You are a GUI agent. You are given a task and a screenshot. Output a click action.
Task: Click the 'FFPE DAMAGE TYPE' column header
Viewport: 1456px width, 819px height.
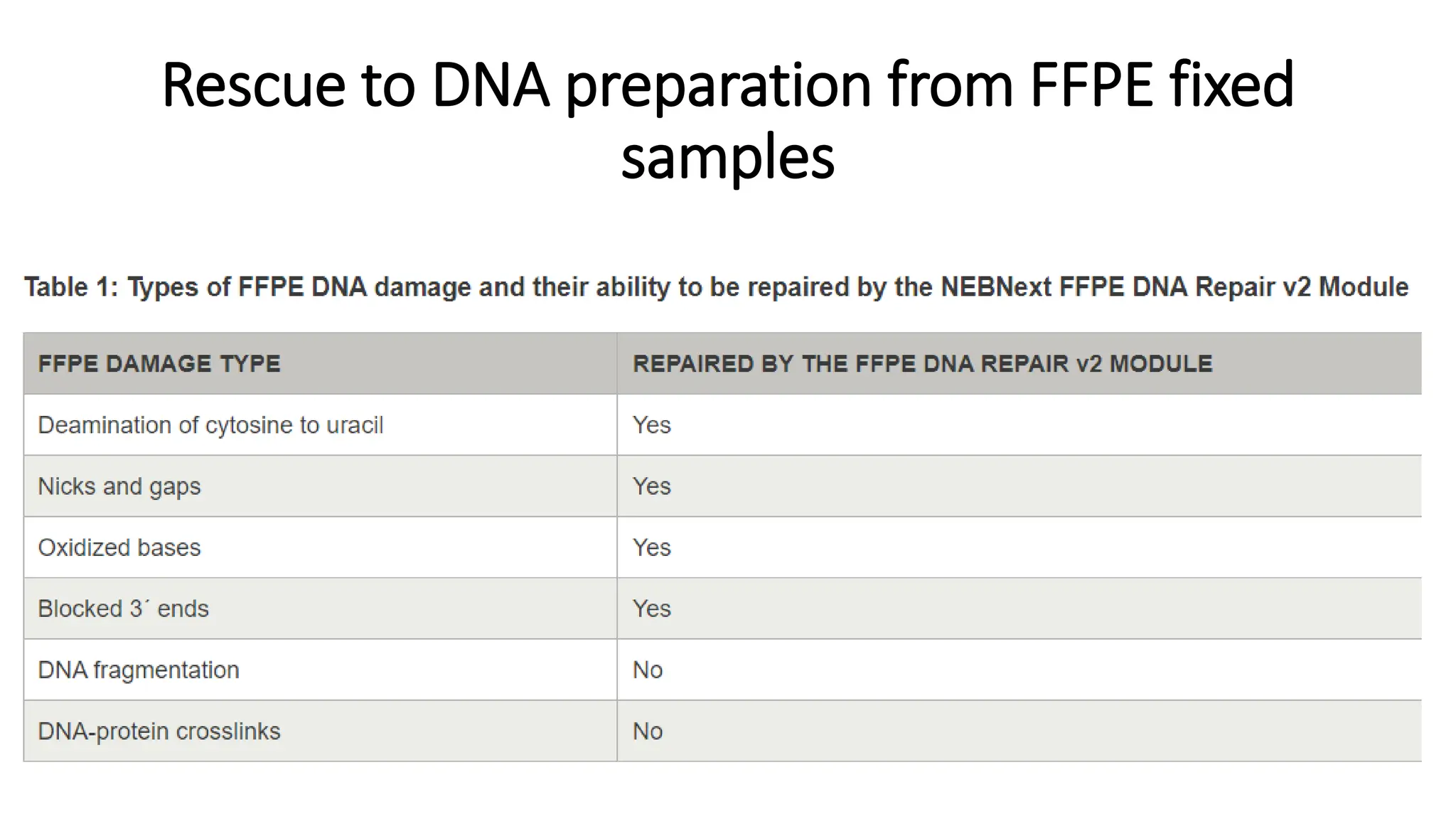click(159, 364)
